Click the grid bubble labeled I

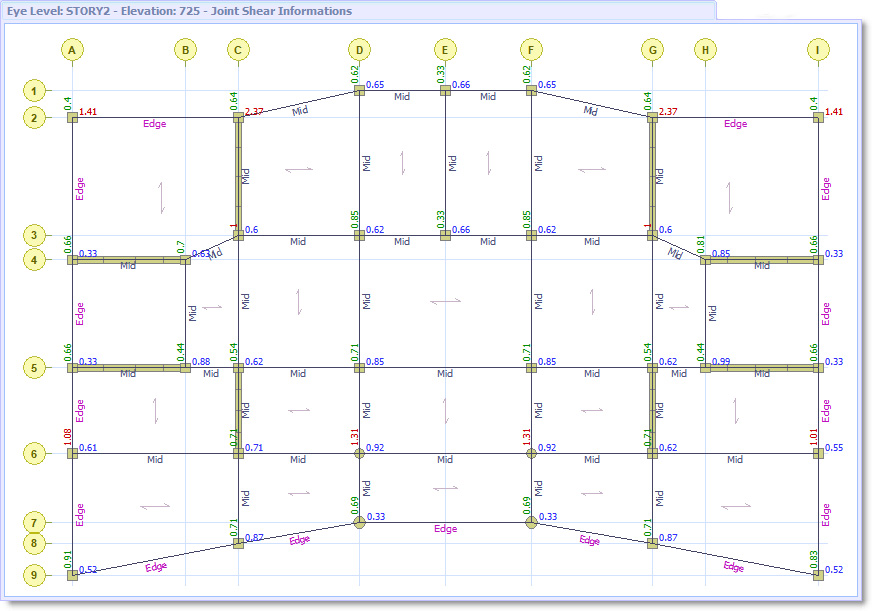coord(820,47)
